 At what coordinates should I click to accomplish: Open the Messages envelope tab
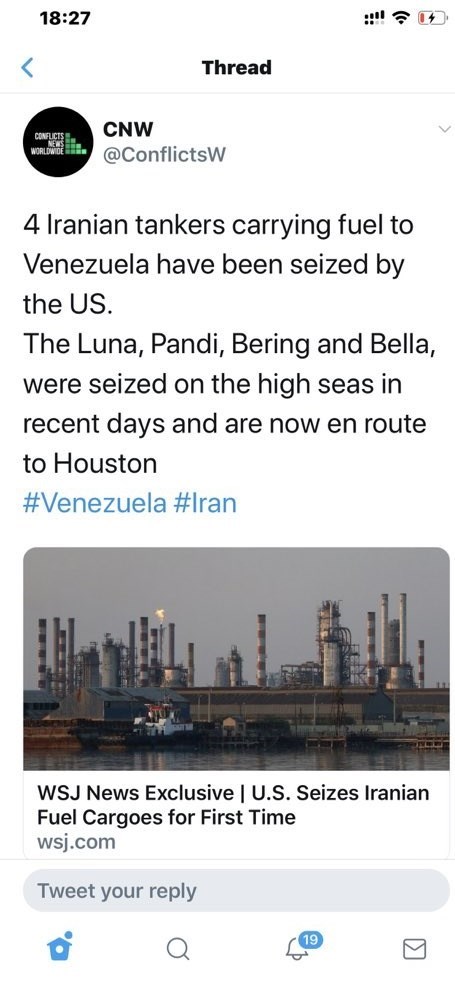pos(414,949)
